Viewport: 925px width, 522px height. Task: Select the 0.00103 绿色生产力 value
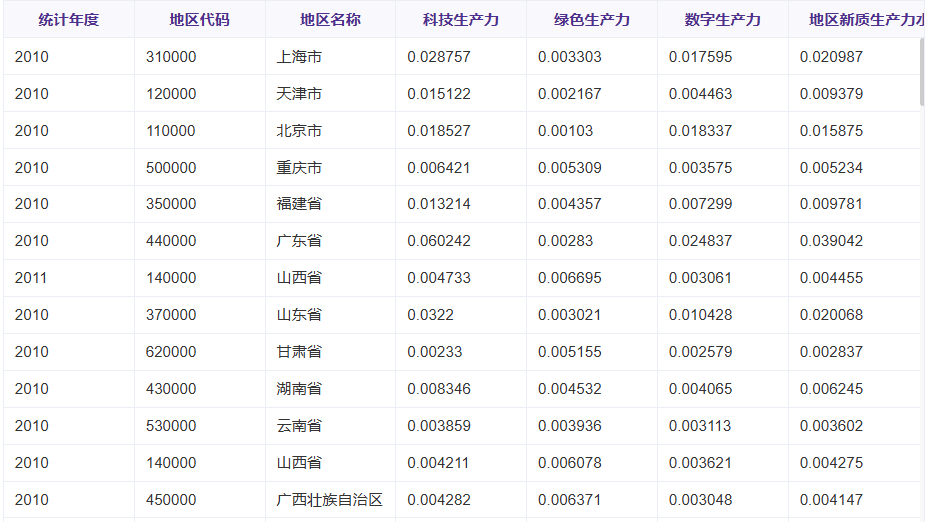[566, 131]
